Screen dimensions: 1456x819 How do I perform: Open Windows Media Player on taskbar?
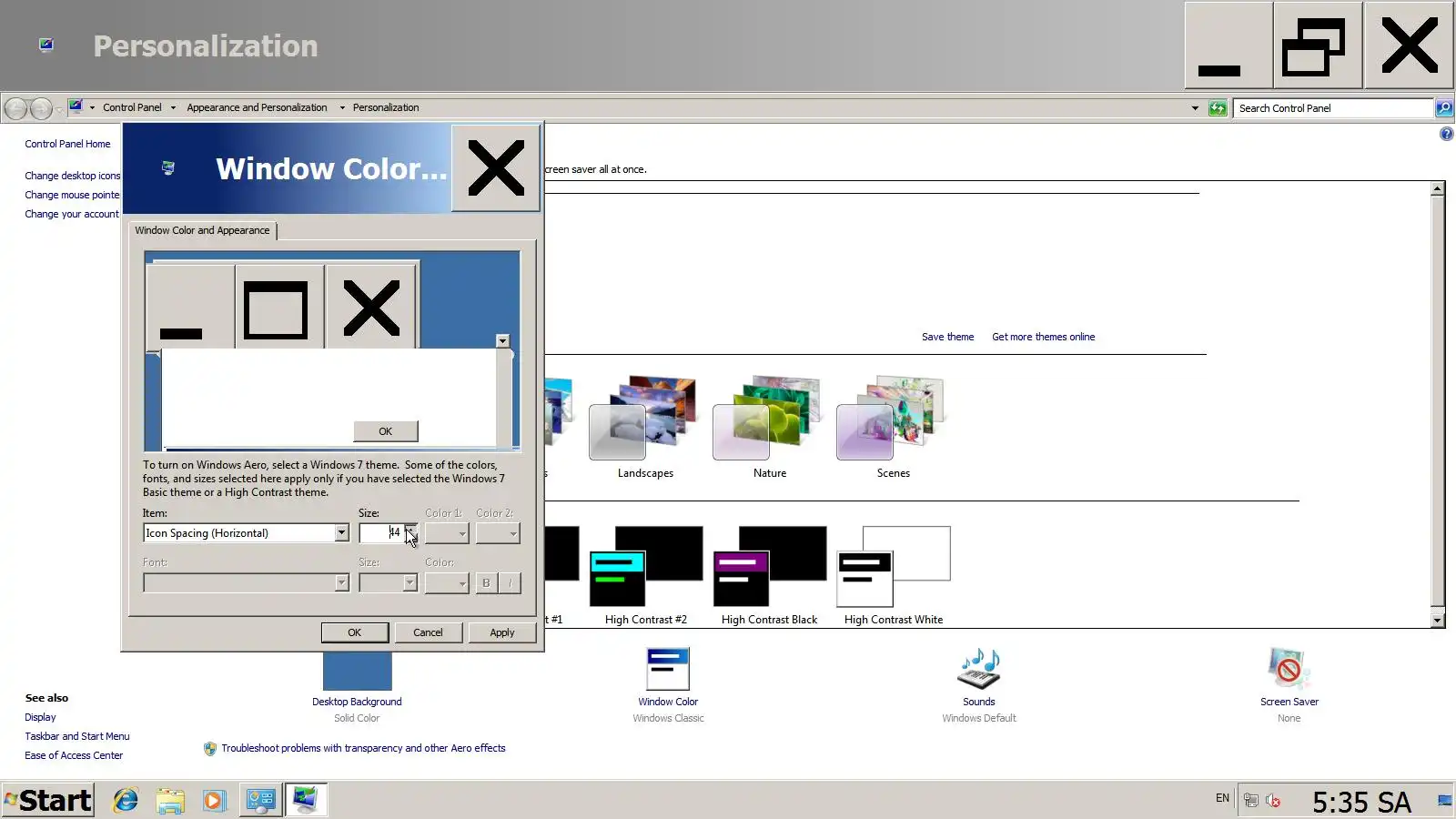click(x=214, y=800)
